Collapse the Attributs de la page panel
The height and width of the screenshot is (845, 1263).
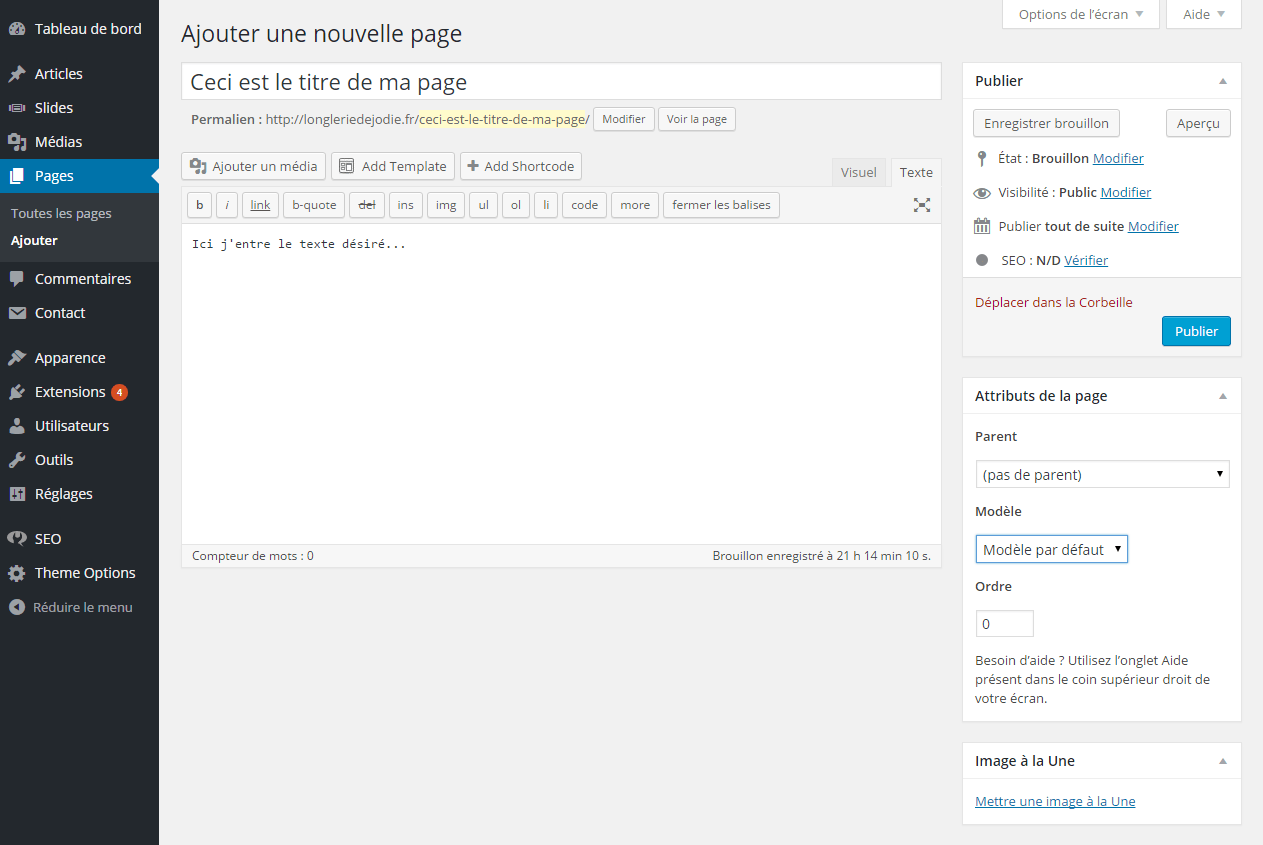point(1222,396)
